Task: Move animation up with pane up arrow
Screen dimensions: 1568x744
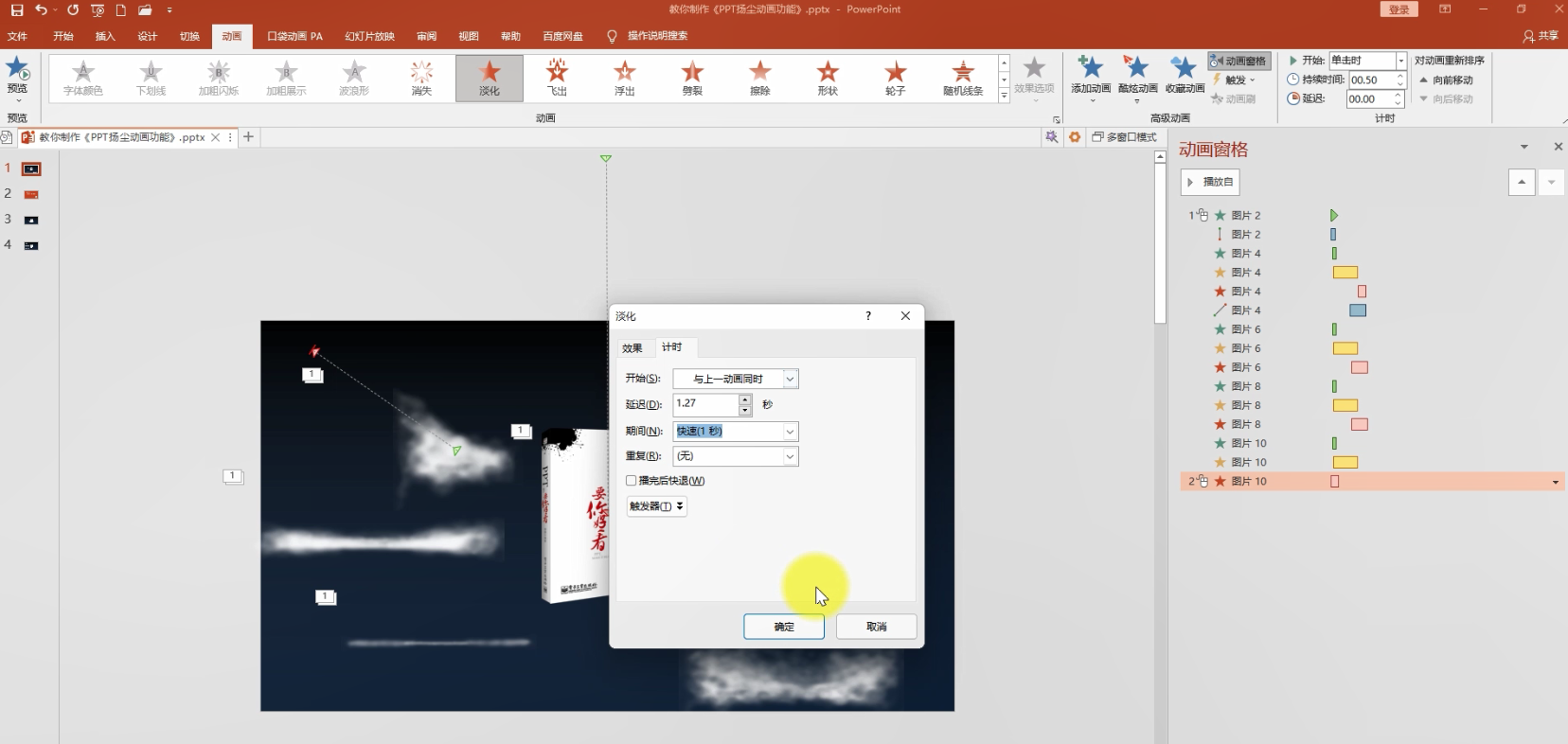Action: (x=1522, y=182)
